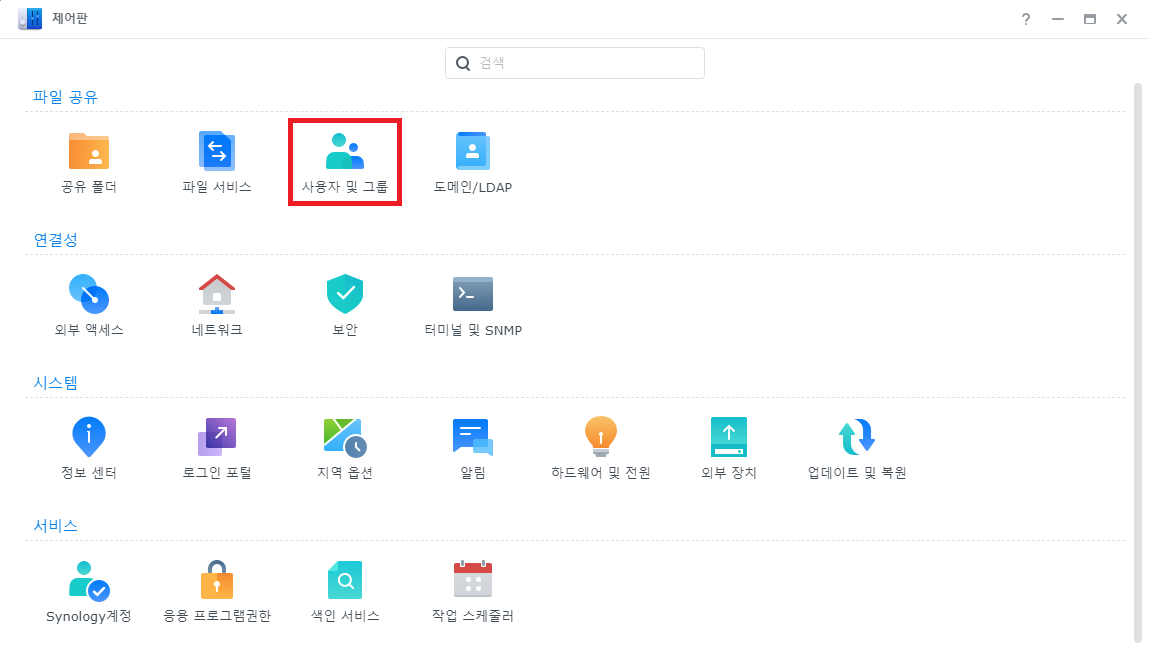Open 업데이트 및 복원 settings

pyautogui.click(x=857, y=438)
